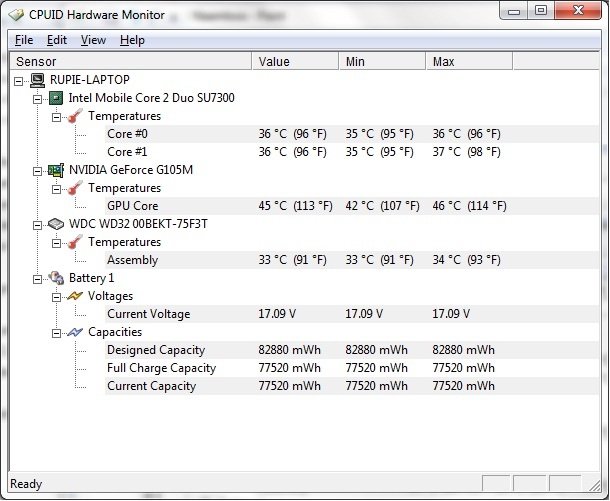Image resolution: width=610 pixels, height=501 pixels.
Task: Select the Assembly row
Action: 352,260
